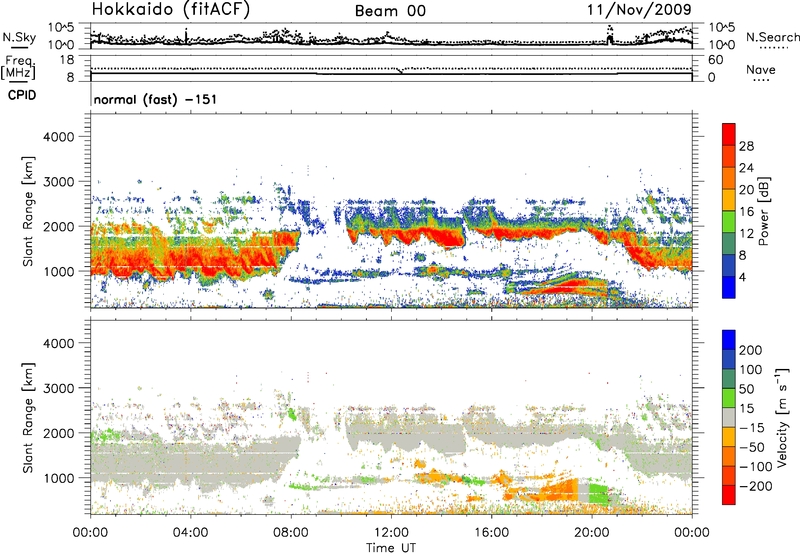Click the 'normal (fast) -151' mode text

click(x=155, y=99)
